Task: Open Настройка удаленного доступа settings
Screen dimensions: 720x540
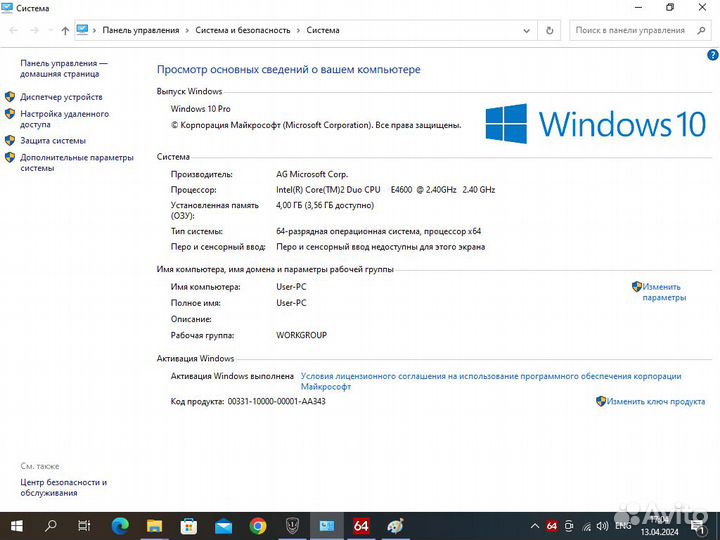Action: (x=64, y=119)
